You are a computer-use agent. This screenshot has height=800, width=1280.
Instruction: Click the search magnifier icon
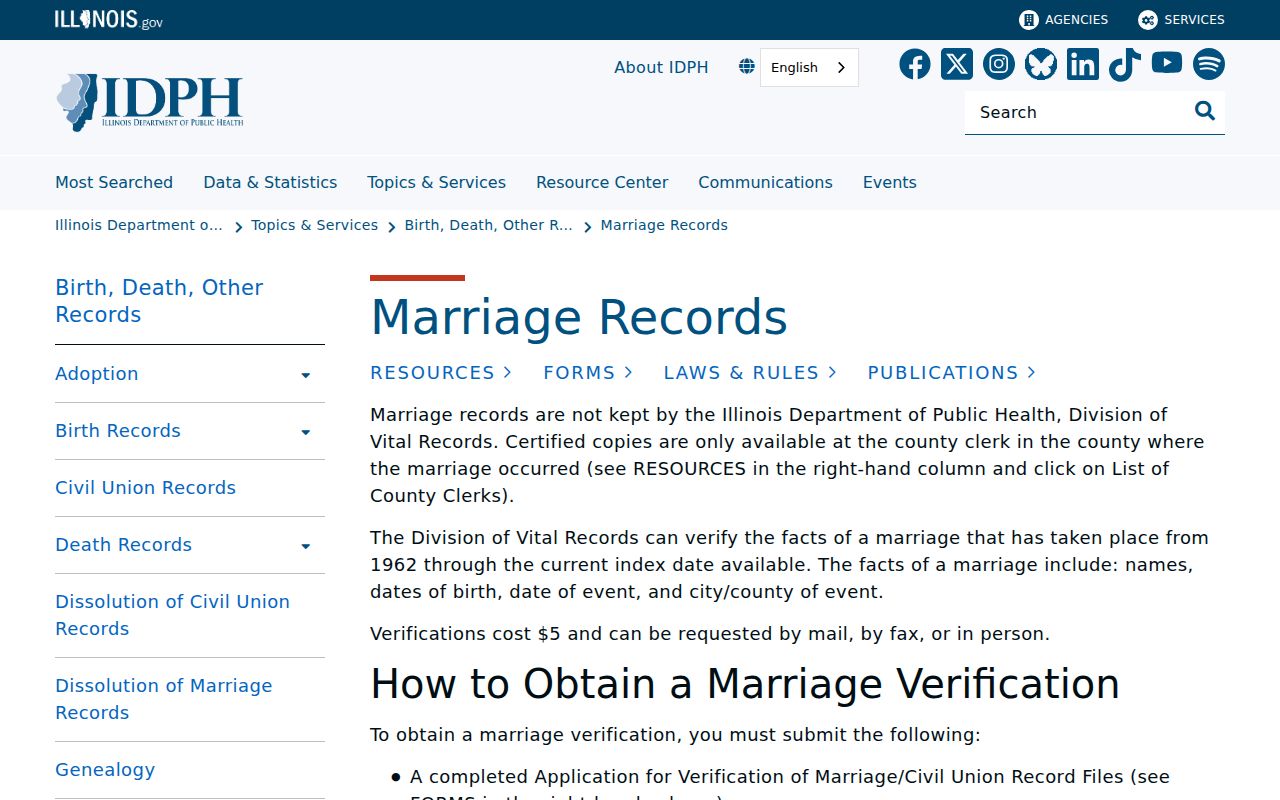pos(1205,111)
